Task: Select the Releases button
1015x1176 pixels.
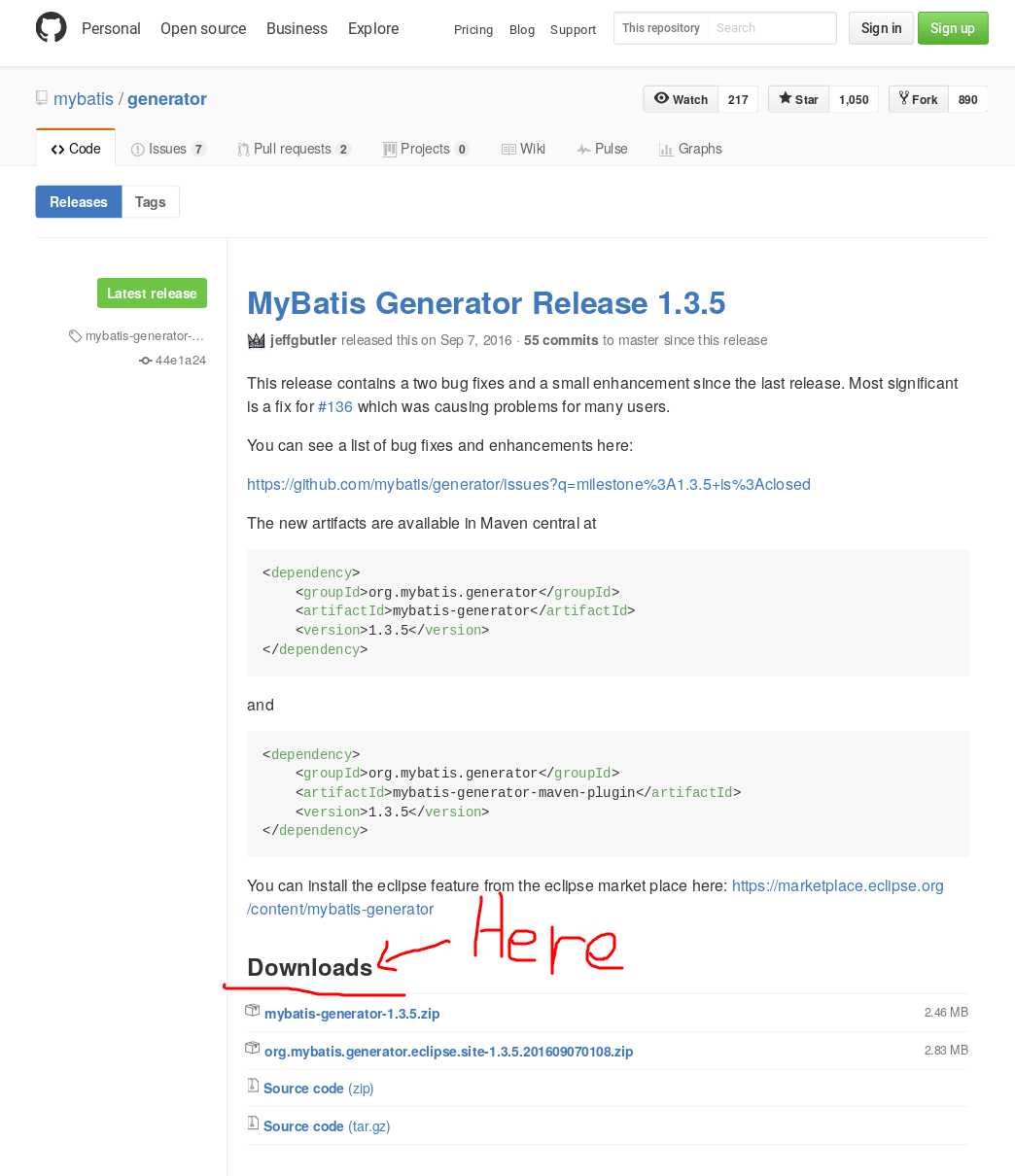Action: point(79,202)
